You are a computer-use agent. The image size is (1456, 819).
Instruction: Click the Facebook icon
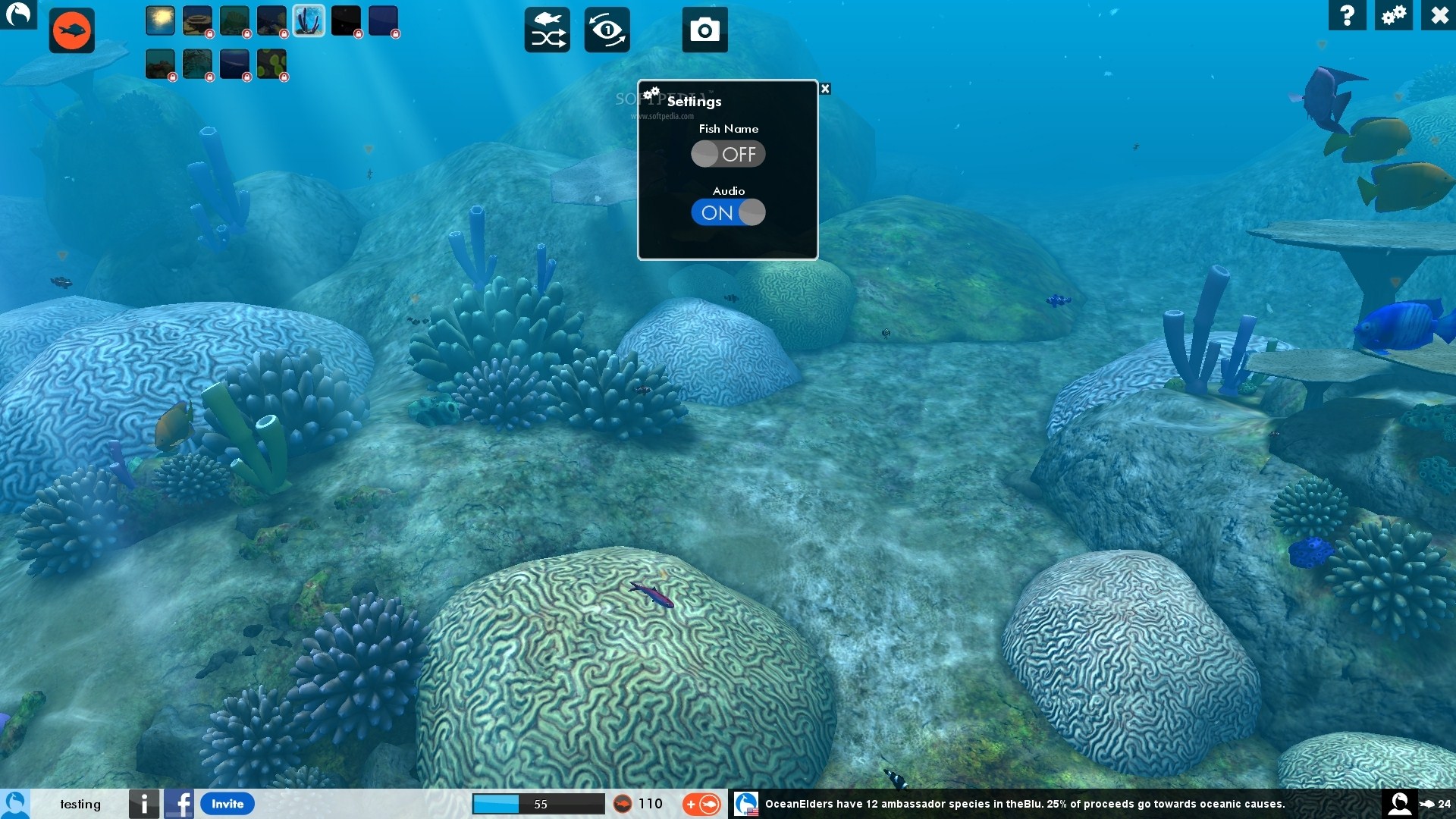point(179,804)
